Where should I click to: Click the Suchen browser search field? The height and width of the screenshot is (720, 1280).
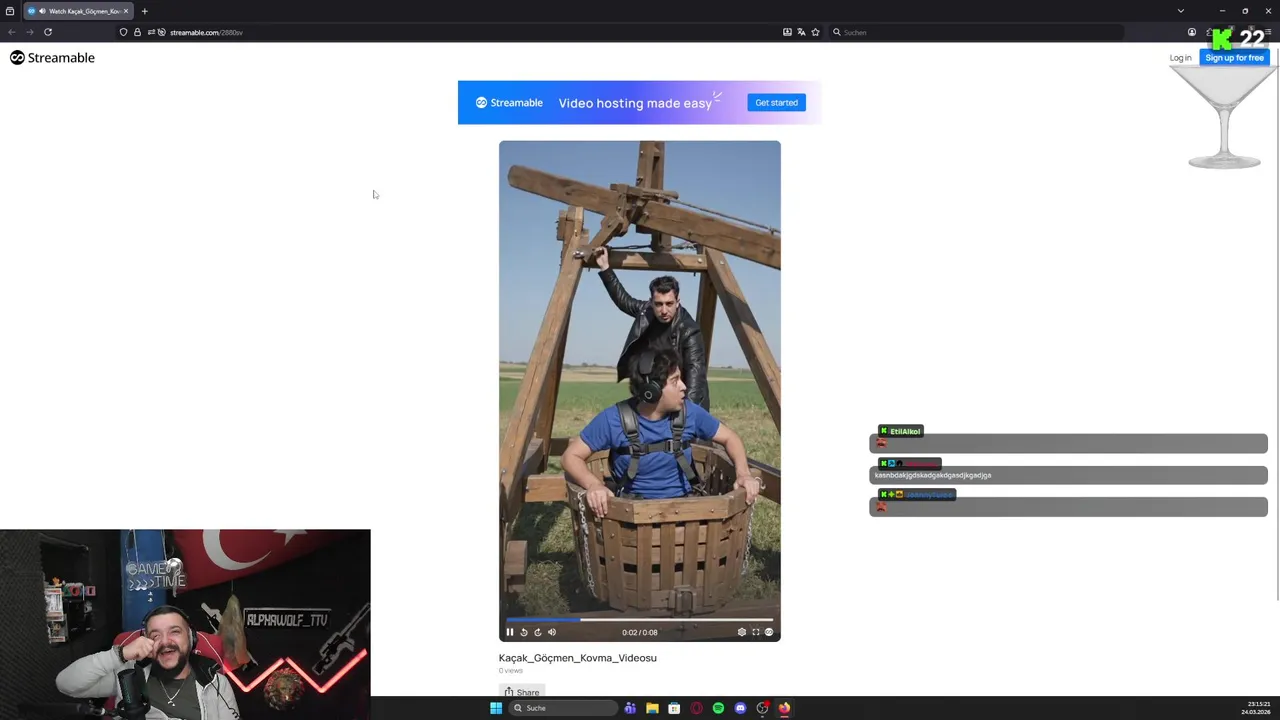[x=976, y=32]
